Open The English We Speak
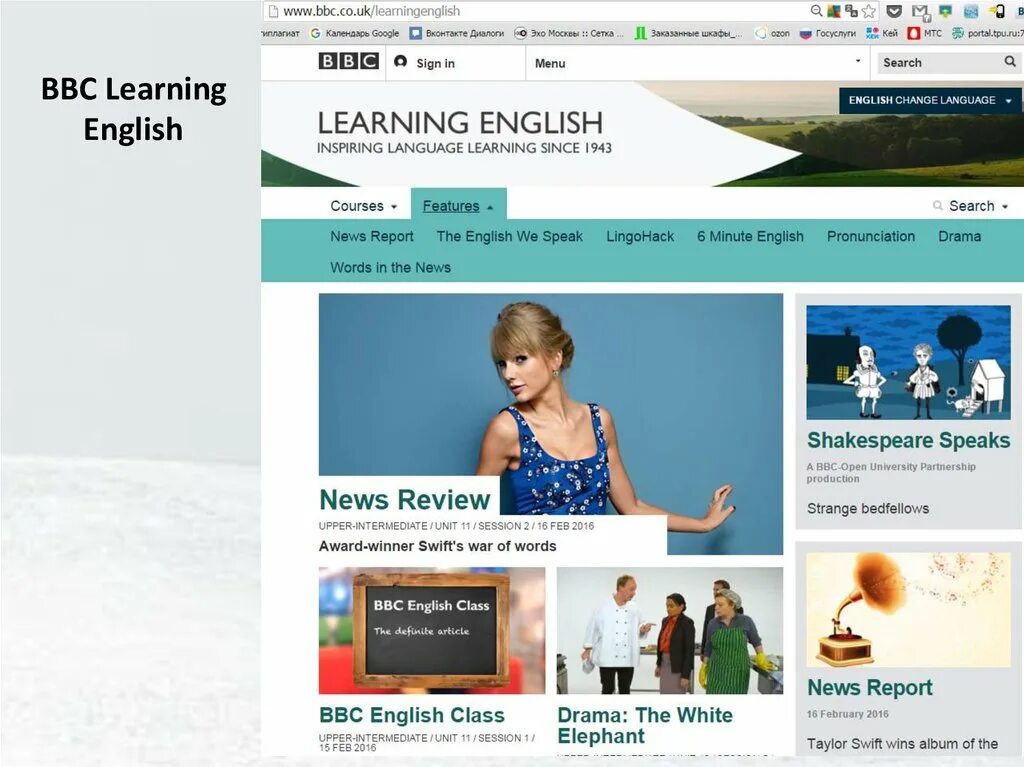This screenshot has width=1024, height=767. [509, 237]
